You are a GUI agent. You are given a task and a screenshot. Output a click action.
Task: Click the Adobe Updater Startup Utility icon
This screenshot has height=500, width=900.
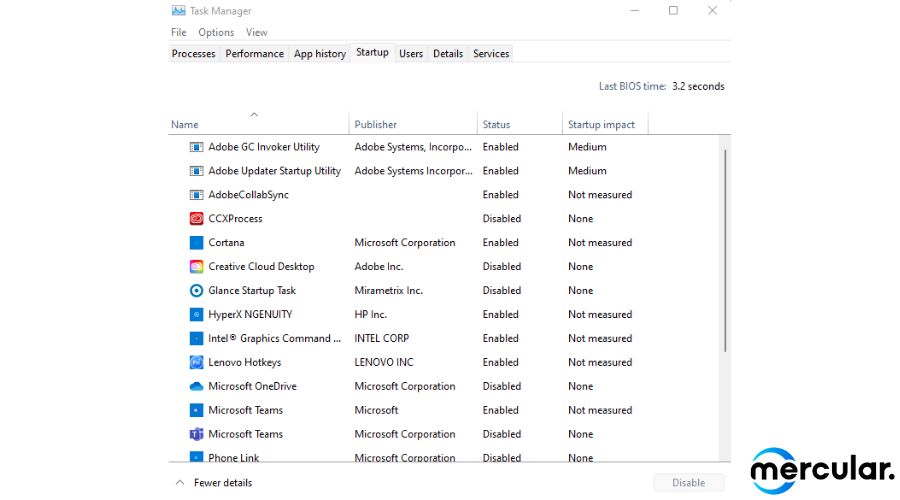click(196, 171)
